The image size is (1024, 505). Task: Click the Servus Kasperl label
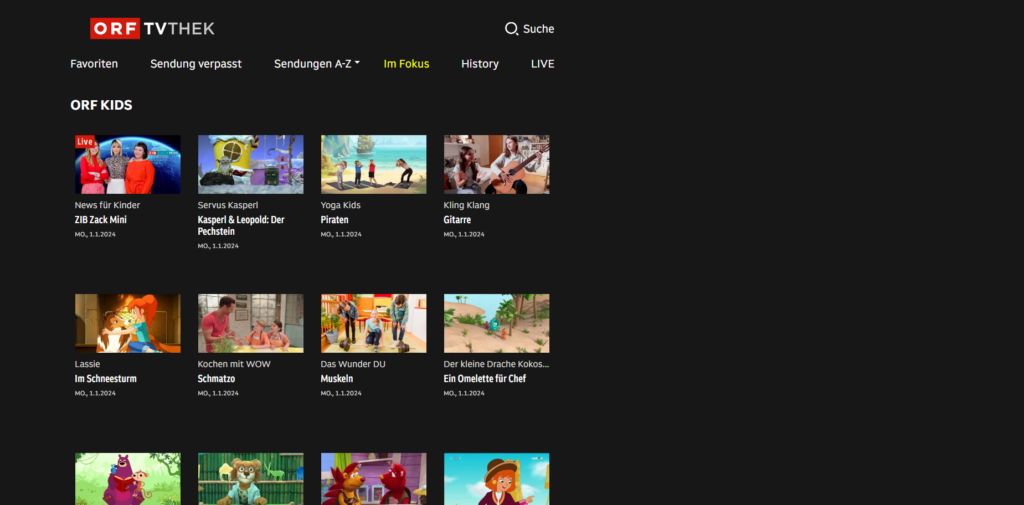click(x=228, y=205)
